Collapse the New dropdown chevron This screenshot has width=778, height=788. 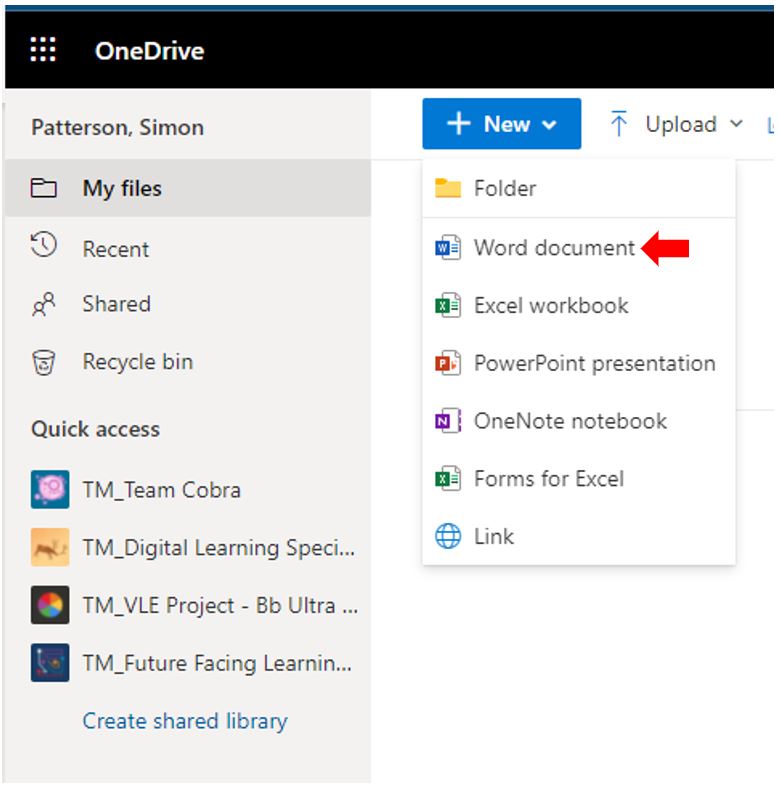point(549,125)
